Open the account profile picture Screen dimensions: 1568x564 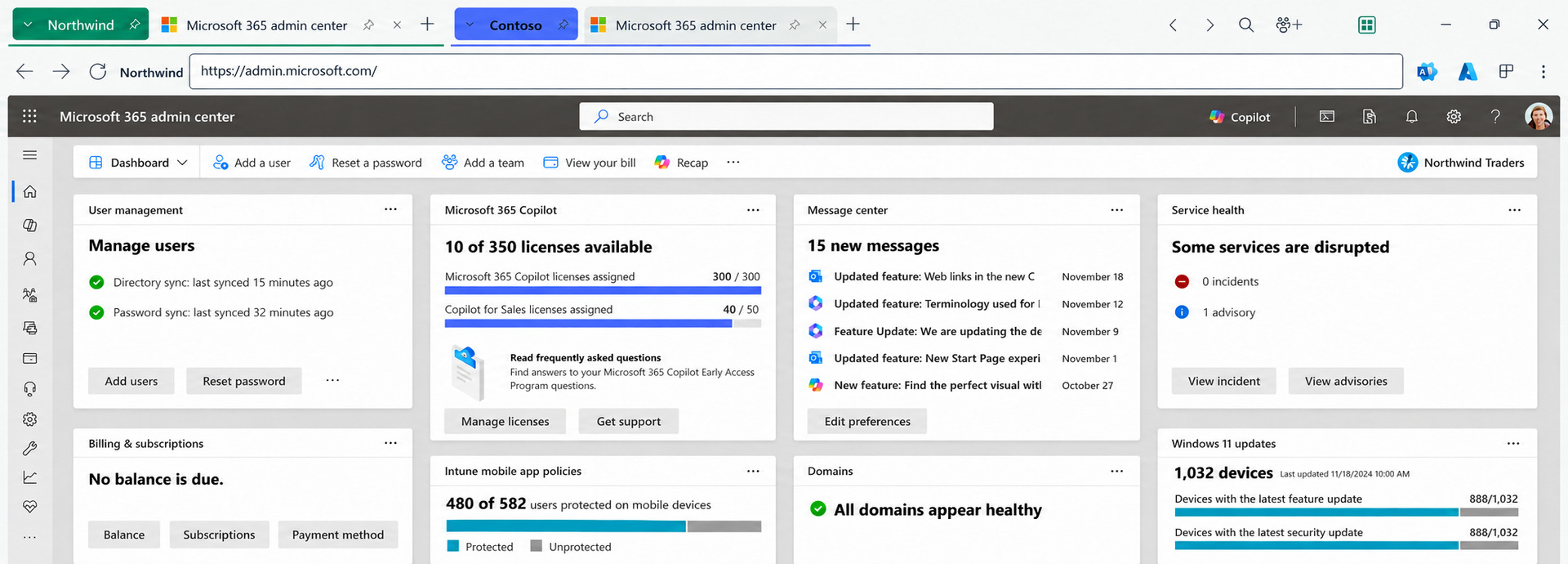(1539, 116)
